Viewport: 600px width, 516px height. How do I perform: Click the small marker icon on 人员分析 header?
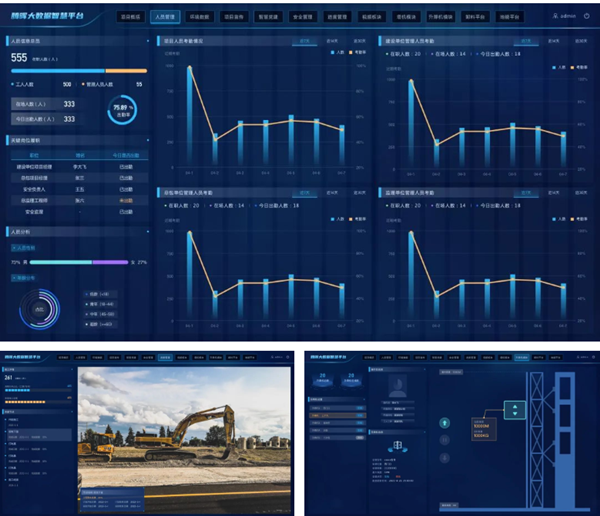(x=146, y=231)
